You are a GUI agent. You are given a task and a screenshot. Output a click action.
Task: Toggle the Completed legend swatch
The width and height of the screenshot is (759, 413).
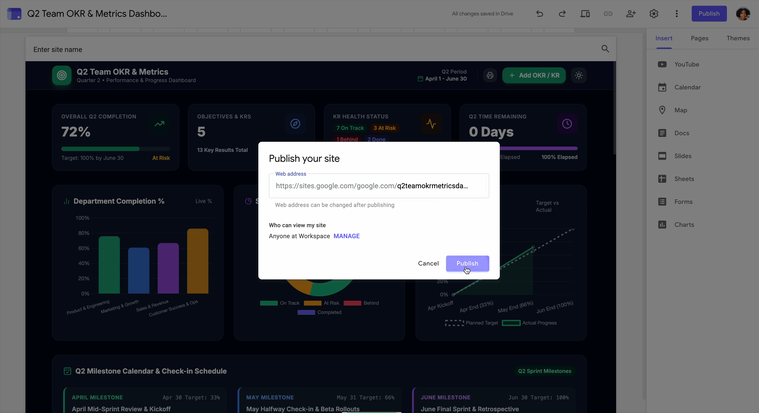pyautogui.click(x=306, y=312)
